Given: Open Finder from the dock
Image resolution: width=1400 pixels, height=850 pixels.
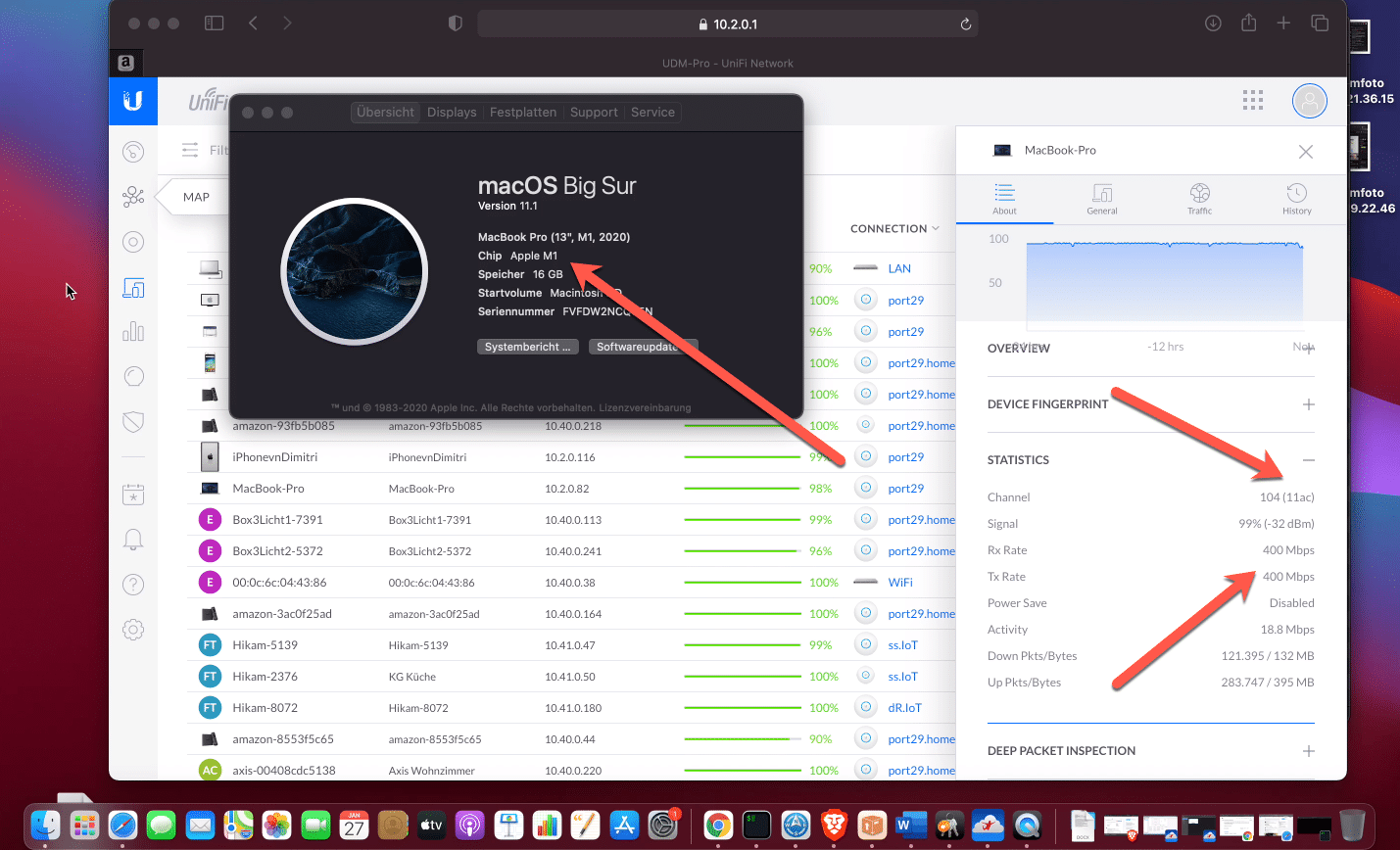Looking at the screenshot, I should [x=45, y=826].
